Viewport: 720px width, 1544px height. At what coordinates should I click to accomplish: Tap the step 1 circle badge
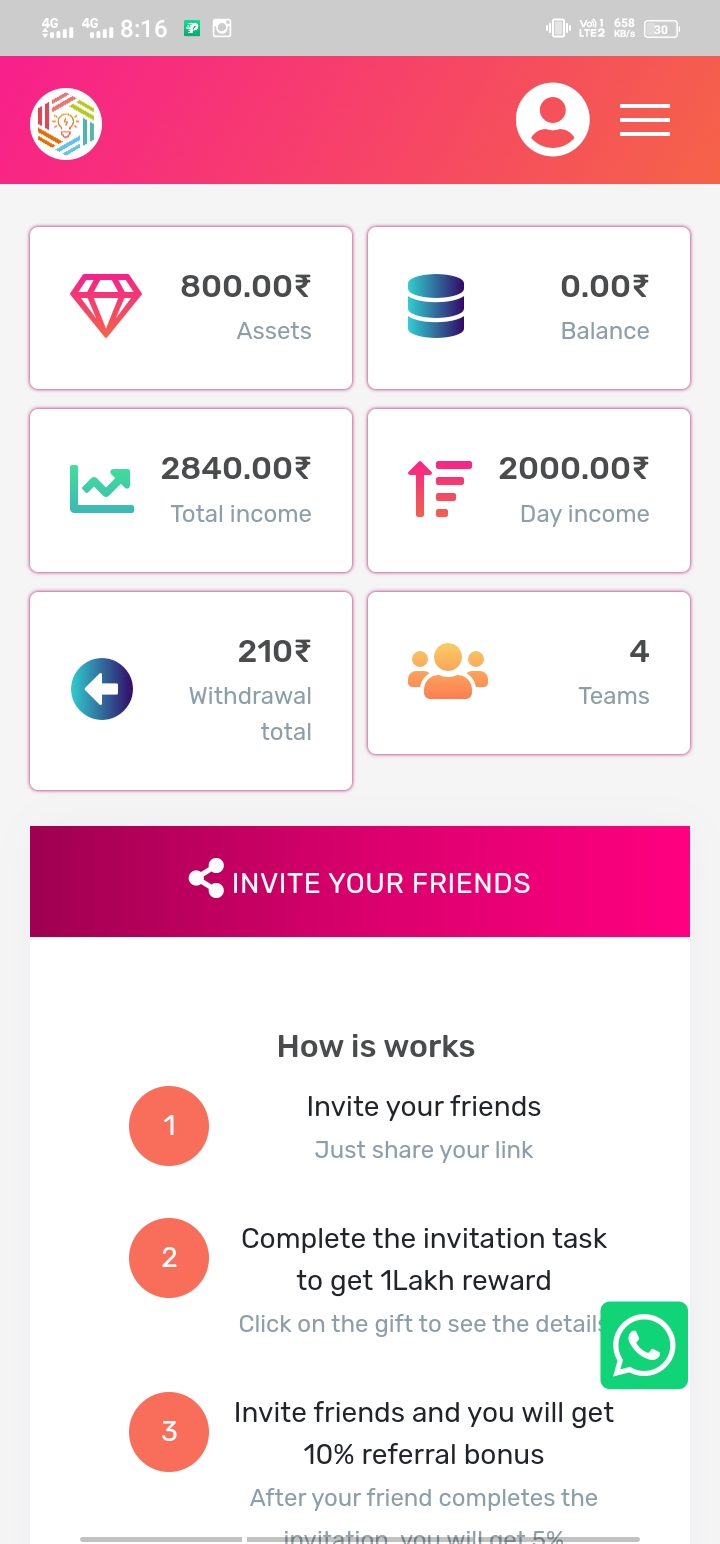pyautogui.click(x=169, y=1126)
